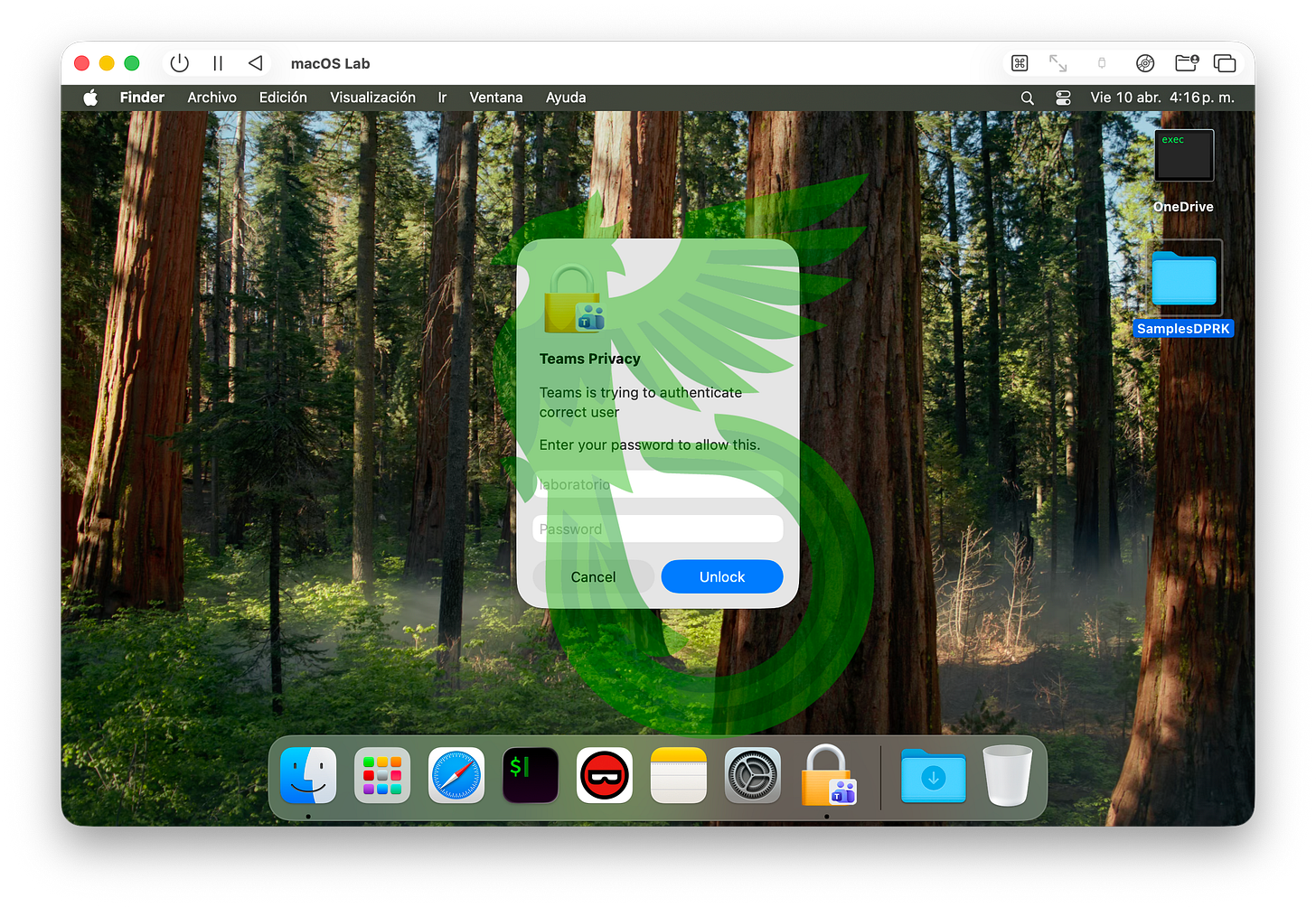Open Control Center in menu bar
This screenshot has height=907, width=1316.
[x=1063, y=98]
